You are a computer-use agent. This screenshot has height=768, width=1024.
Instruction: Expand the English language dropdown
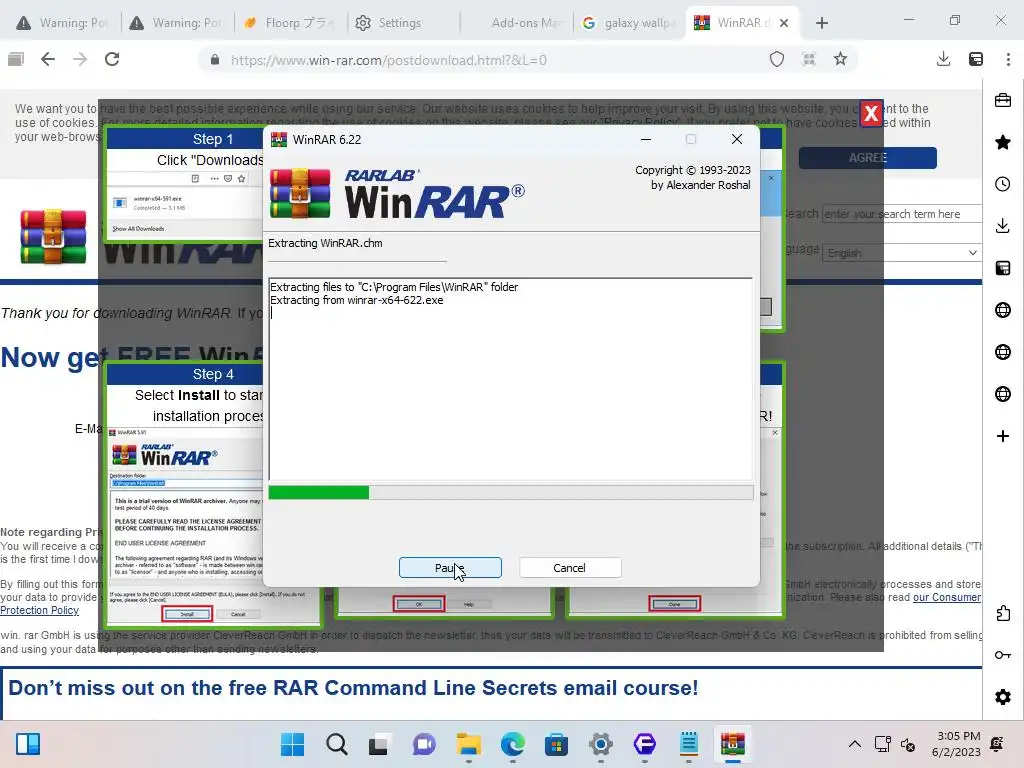pyautogui.click(x=901, y=253)
